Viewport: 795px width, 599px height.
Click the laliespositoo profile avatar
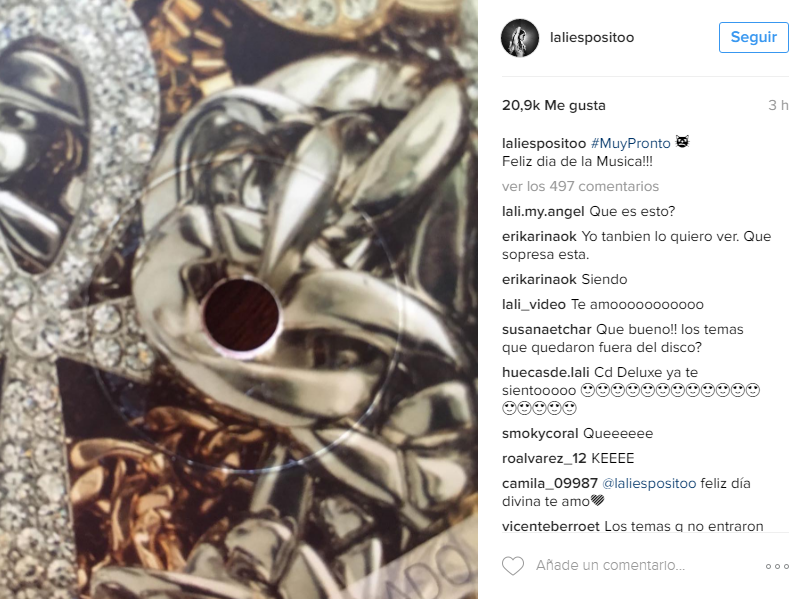tap(520, 38)
